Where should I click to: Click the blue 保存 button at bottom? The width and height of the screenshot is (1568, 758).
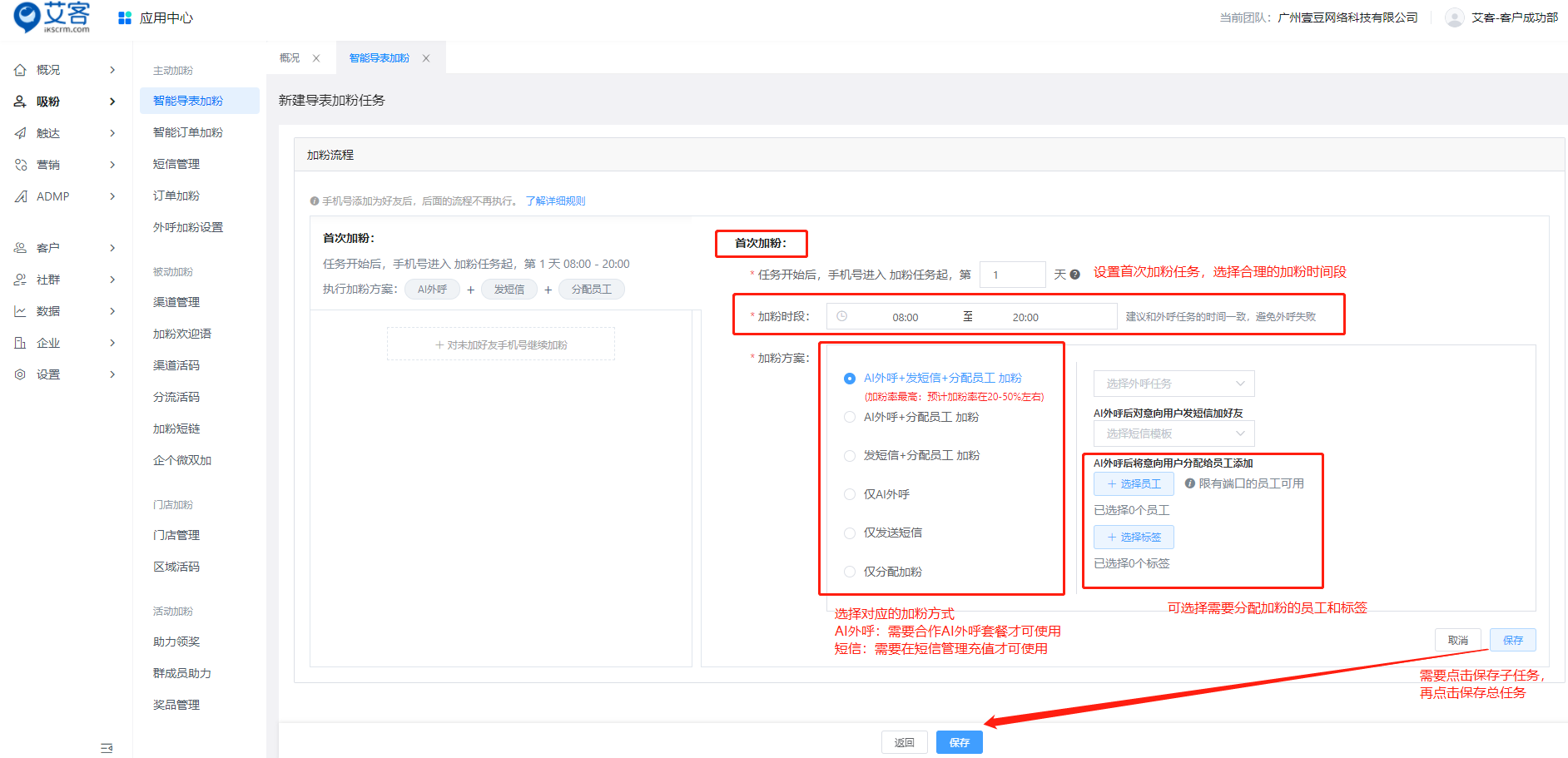(x=959, y=742)
